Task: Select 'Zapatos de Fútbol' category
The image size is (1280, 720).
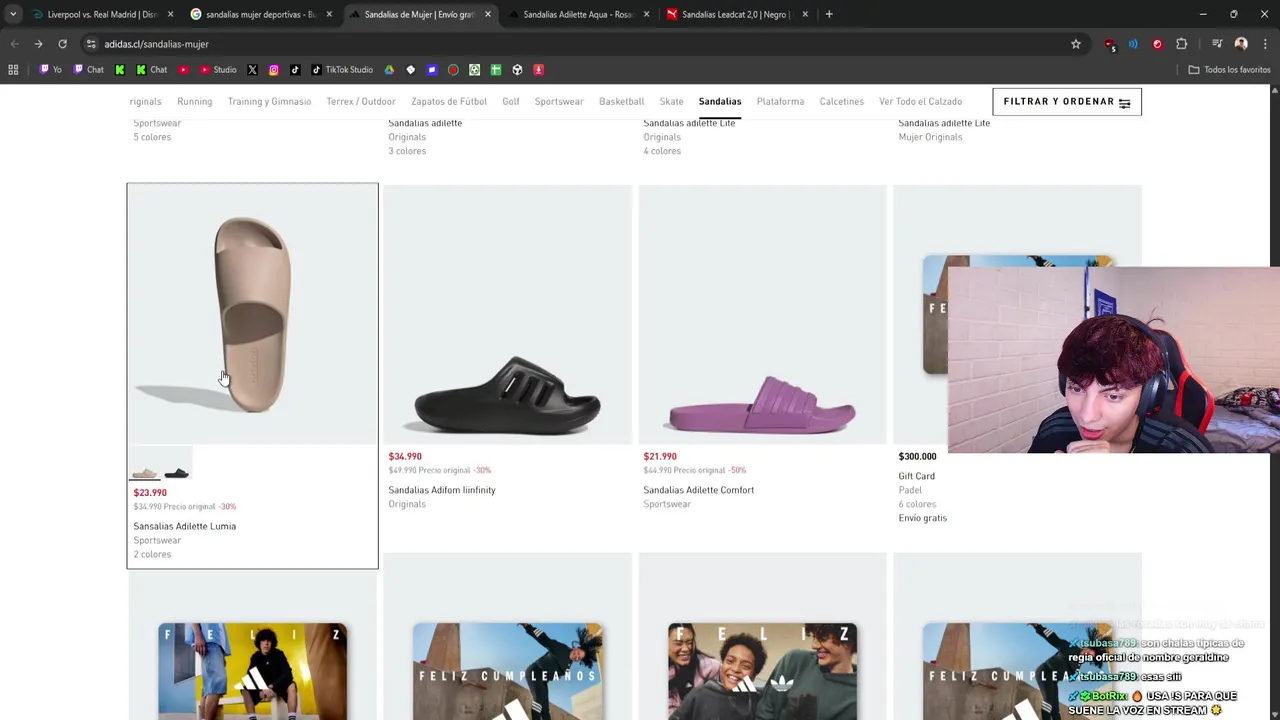Action: 448,101
